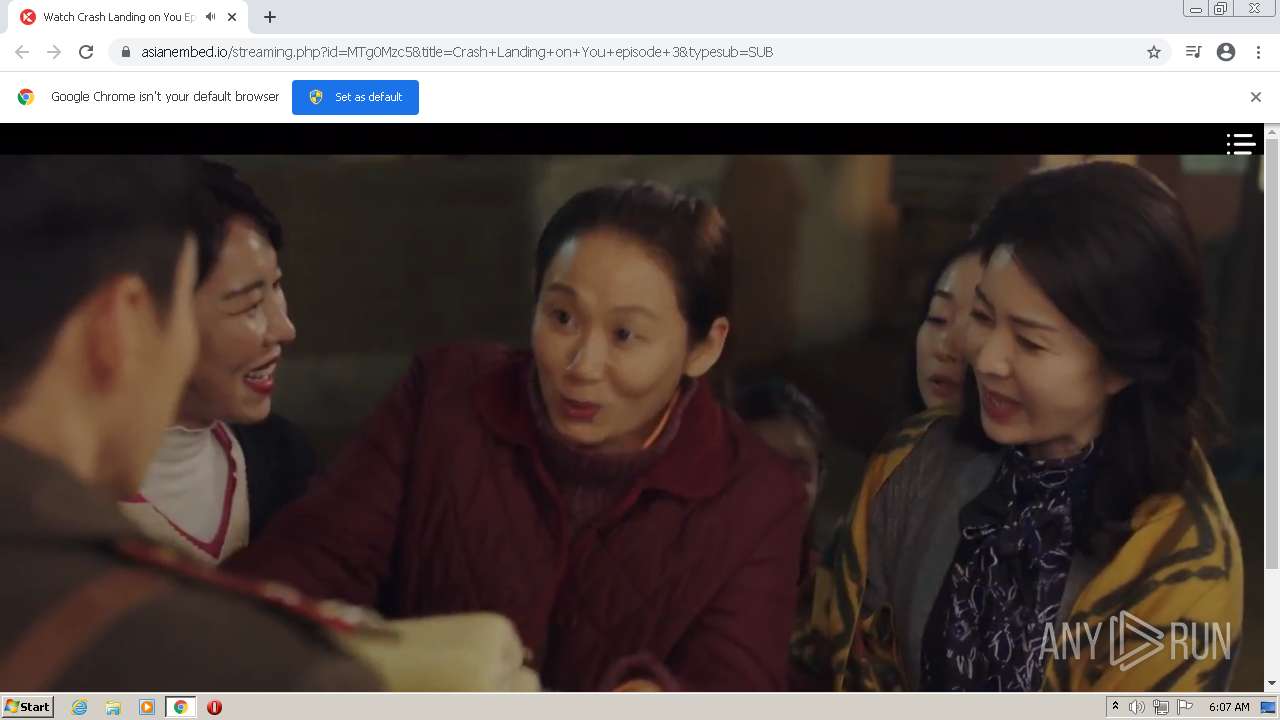This screenshot has width=1280, height=720.
Task: Mute the tab audio speaker icon
Action: pos(211,17)
